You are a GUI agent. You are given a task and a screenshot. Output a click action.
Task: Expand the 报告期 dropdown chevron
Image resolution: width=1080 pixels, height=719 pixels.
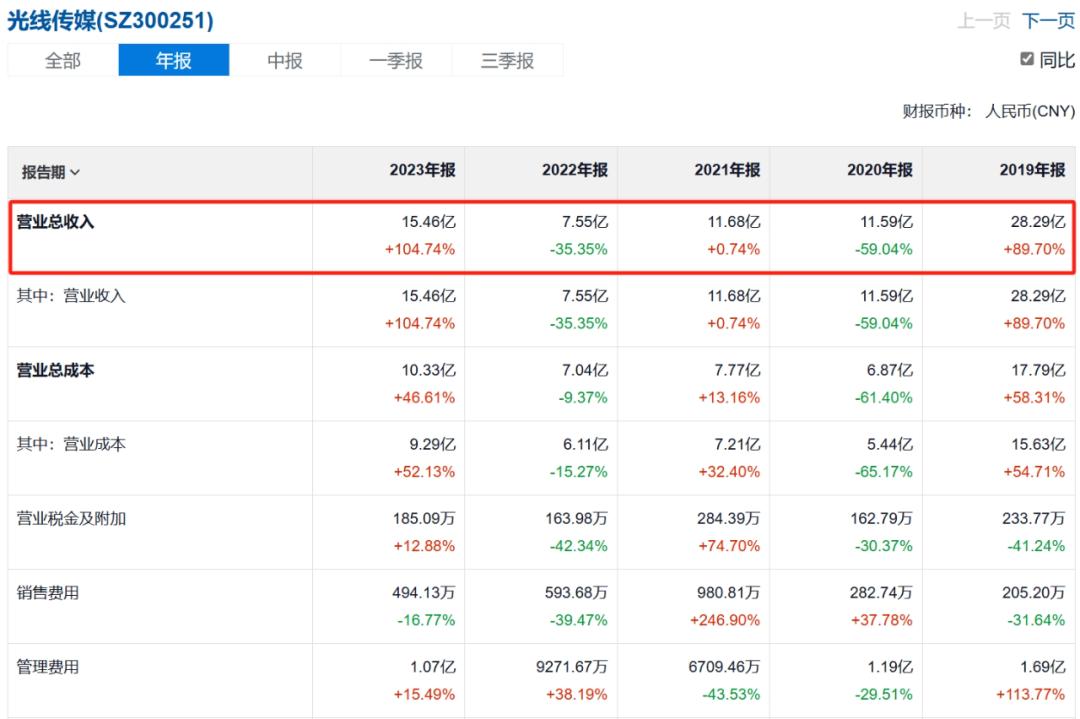[76, 172]
